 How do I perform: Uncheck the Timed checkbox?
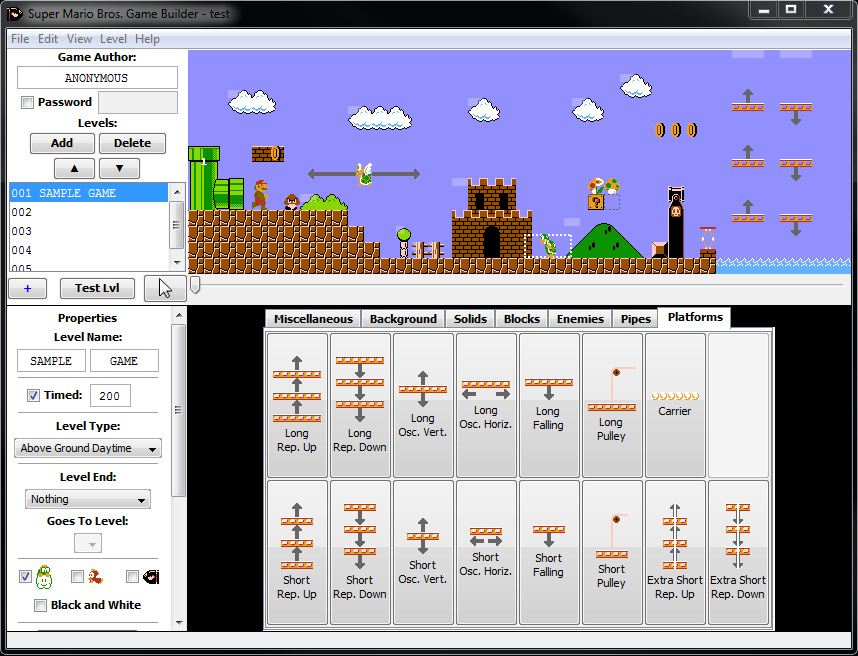coord(33,395)
